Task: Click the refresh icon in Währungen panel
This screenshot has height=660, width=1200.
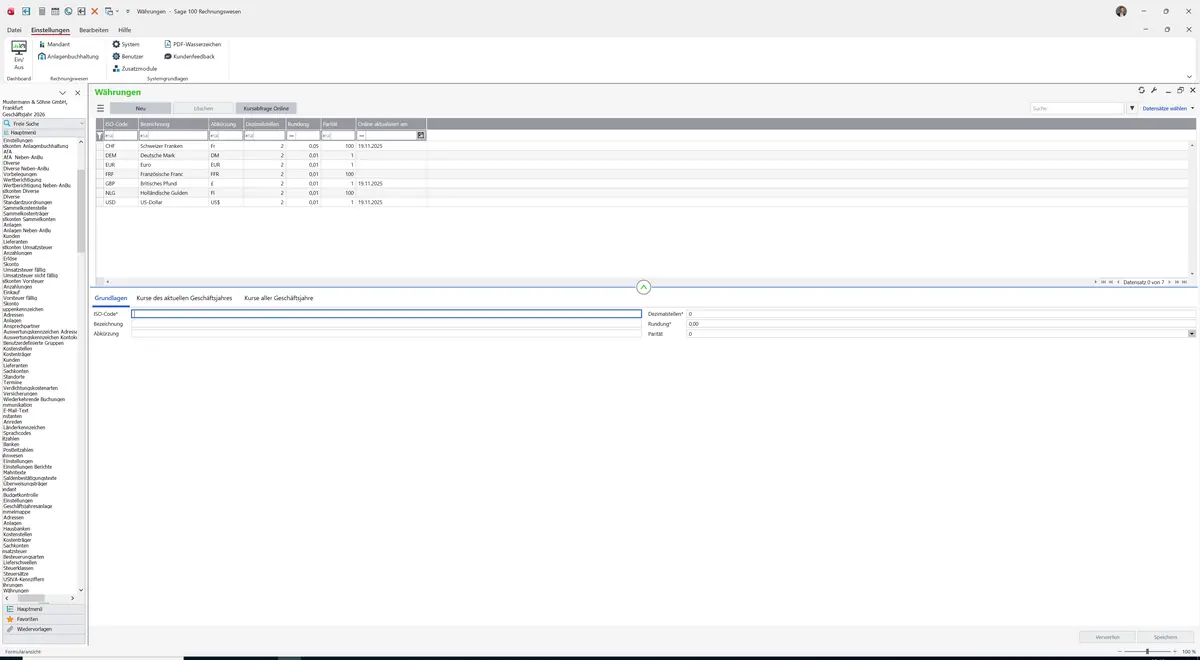Action: (x=1142, y=91)
